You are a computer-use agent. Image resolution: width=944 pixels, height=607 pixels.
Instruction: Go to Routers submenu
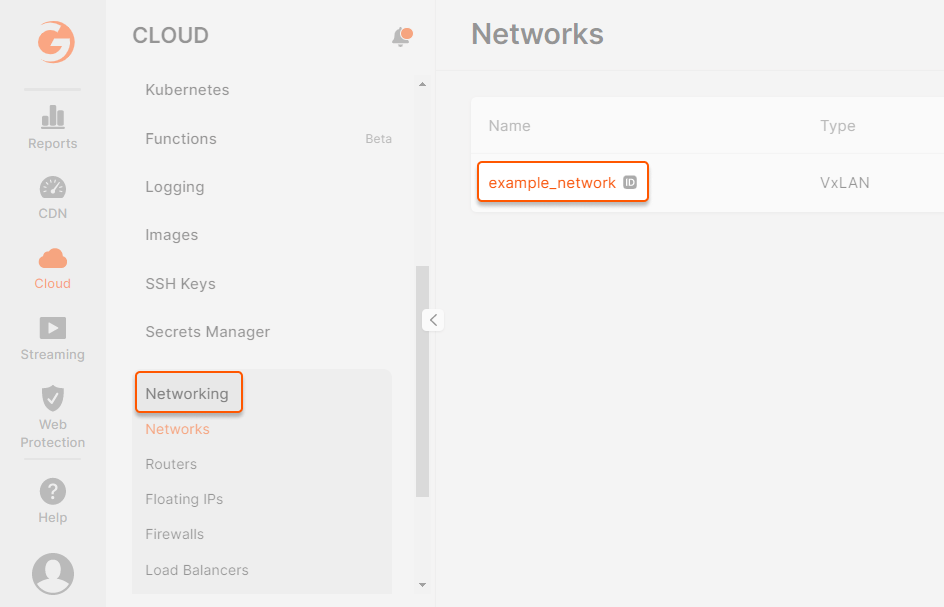(x=171, y=464)
